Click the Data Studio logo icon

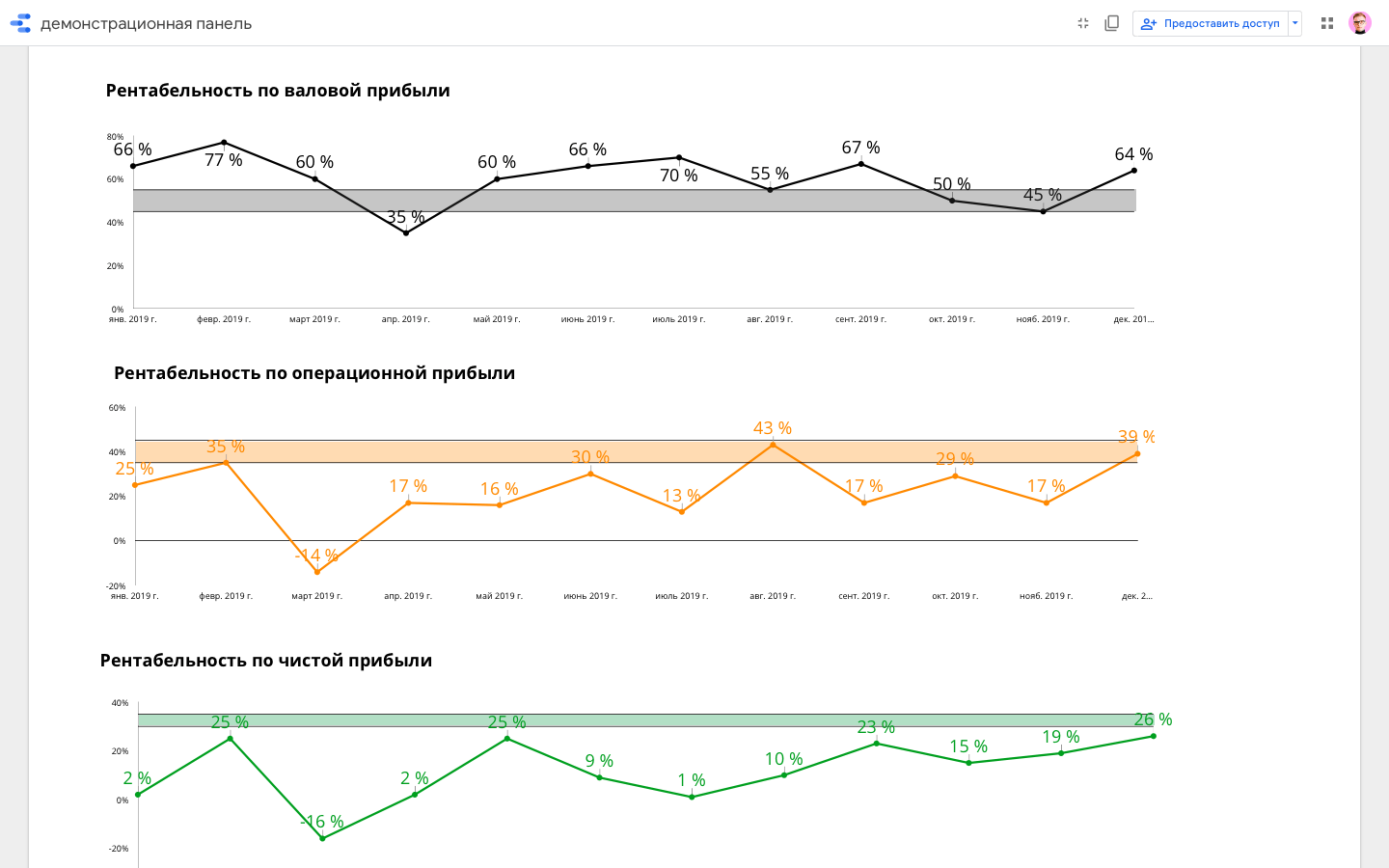point(20,23)
